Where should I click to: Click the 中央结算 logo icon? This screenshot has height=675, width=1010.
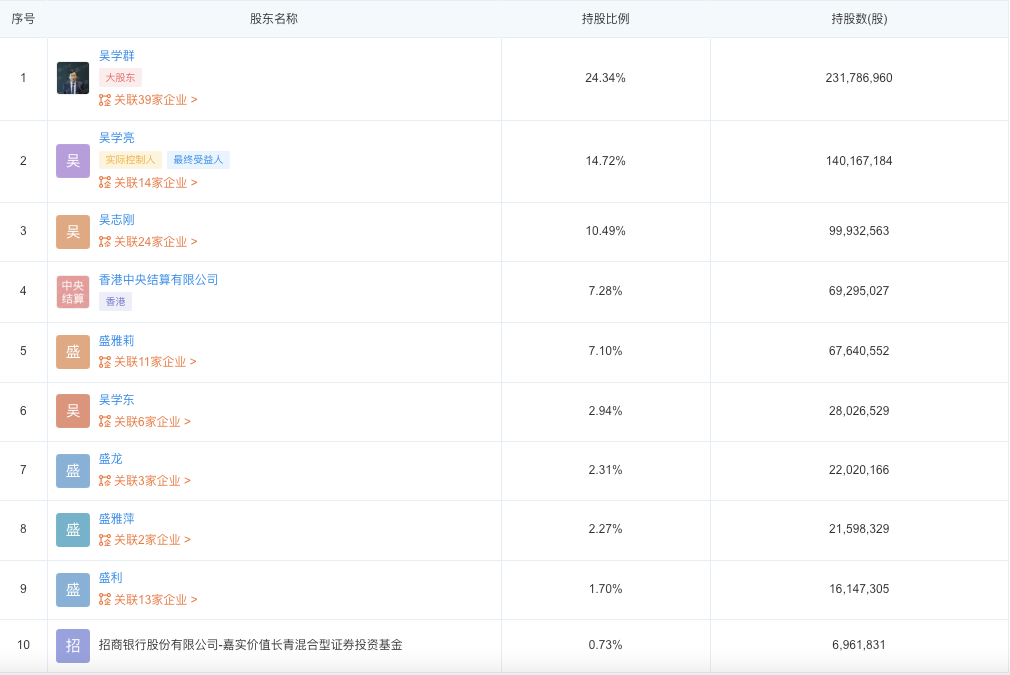pyautogui.click(x=73, y=292)
